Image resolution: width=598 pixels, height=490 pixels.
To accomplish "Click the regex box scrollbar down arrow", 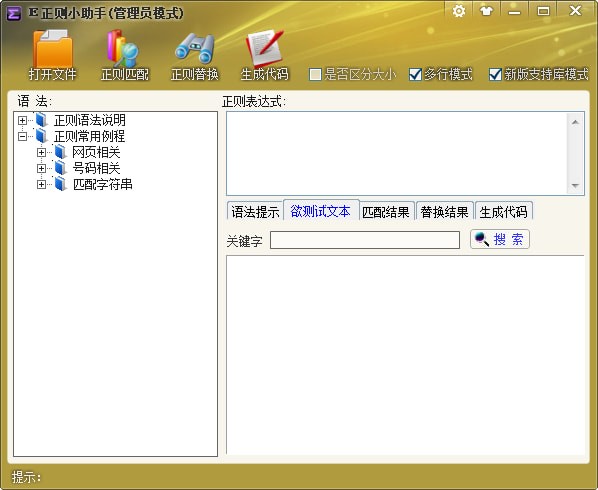I will point(575,186).
